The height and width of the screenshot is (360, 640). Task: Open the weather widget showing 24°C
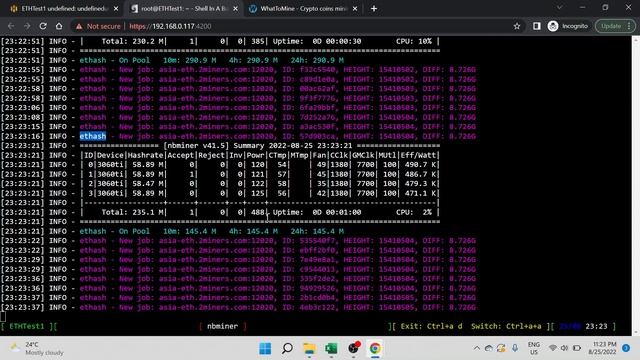click(37, 349)
